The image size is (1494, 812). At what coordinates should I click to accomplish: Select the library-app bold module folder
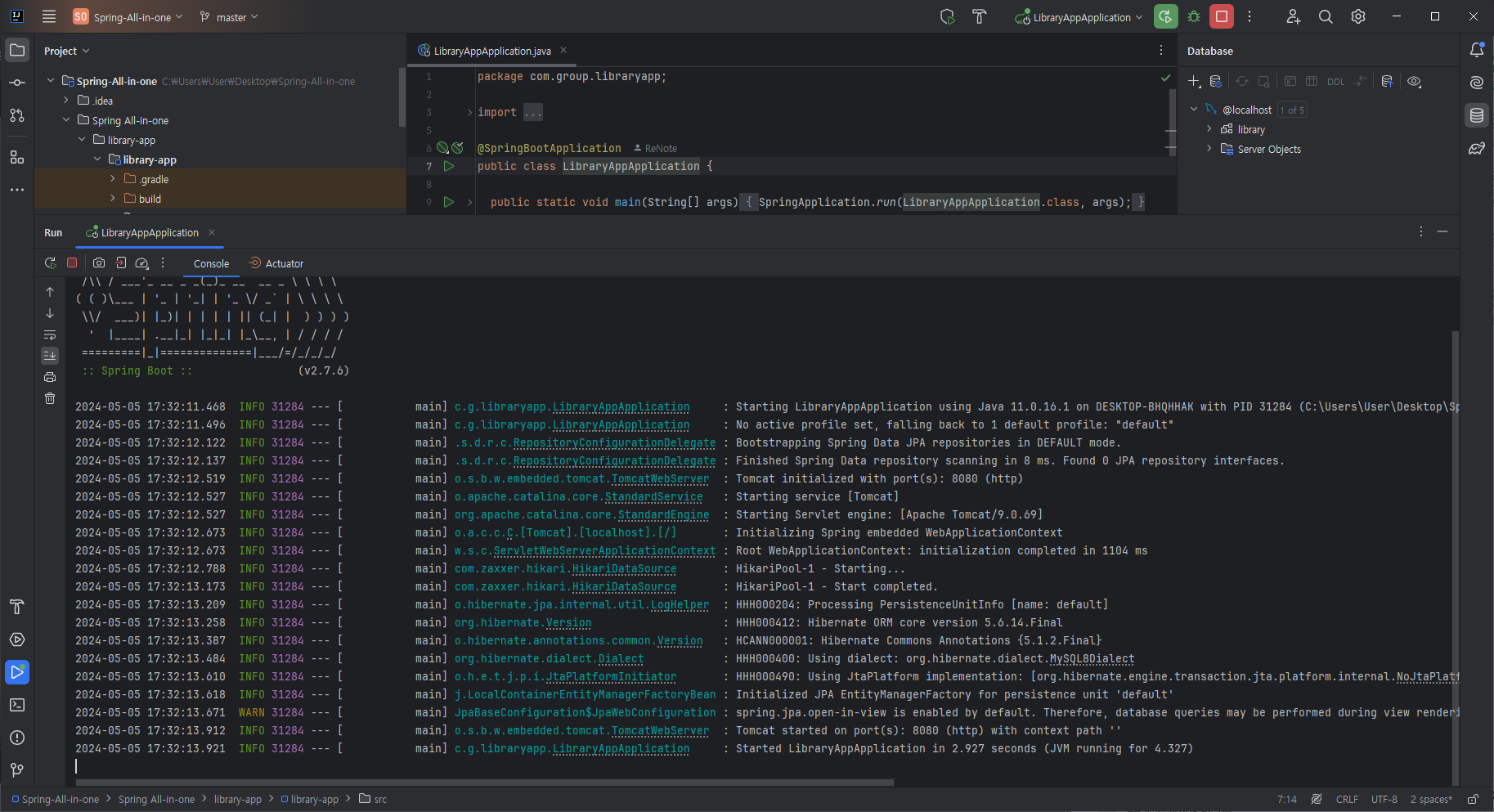150,159
